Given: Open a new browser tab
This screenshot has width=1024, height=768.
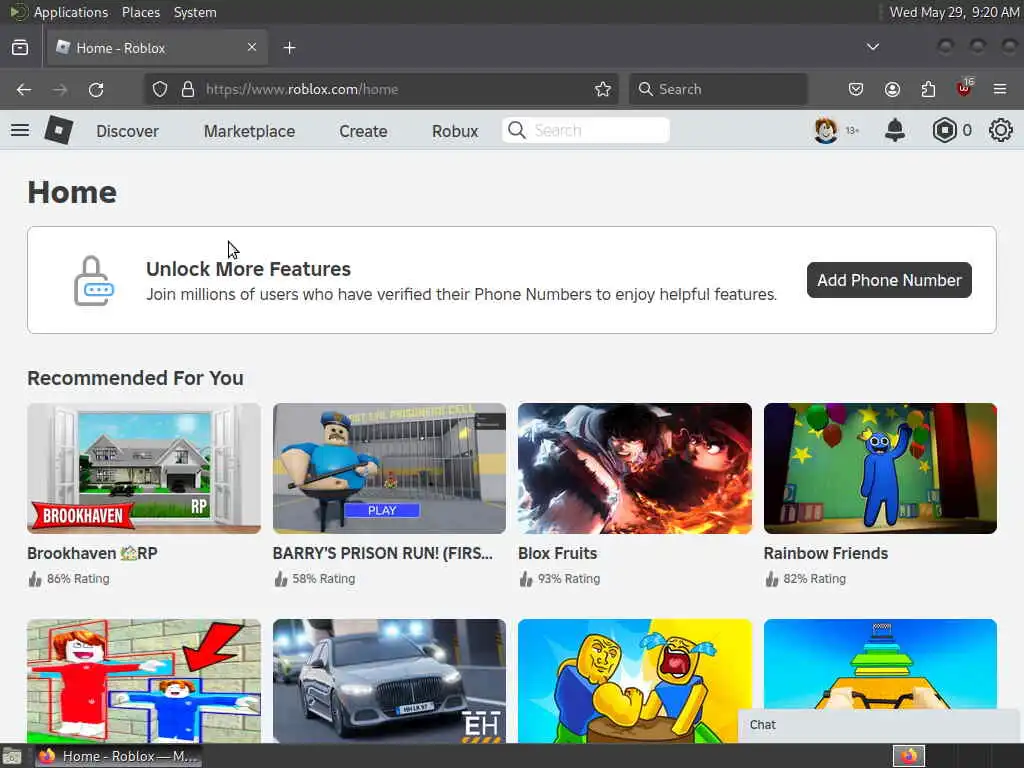Looking at the screenshot, I should pyautogui.click(x=289, y=48).
